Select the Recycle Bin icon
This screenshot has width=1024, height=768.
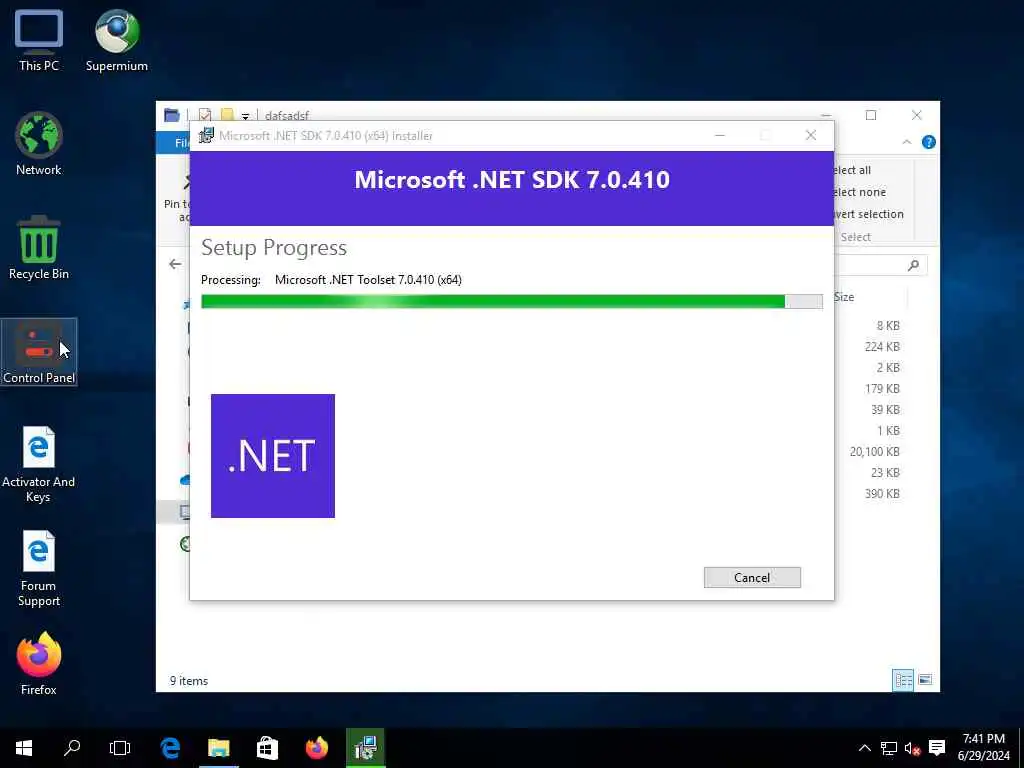[39, 248]
